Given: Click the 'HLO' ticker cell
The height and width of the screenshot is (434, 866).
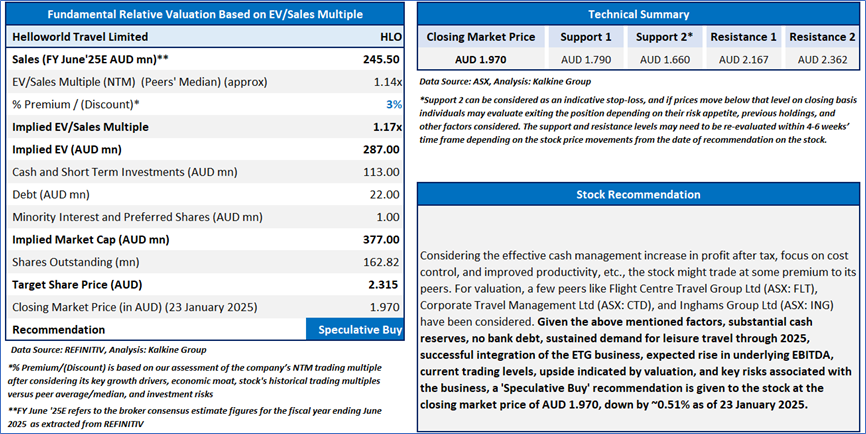Looking at the screenshot, I should pos(391,37).
